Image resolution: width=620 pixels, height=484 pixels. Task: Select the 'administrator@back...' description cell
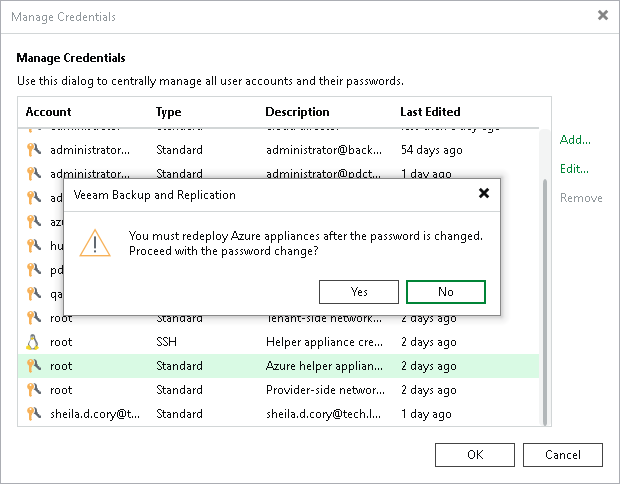[x=324, y=150]
